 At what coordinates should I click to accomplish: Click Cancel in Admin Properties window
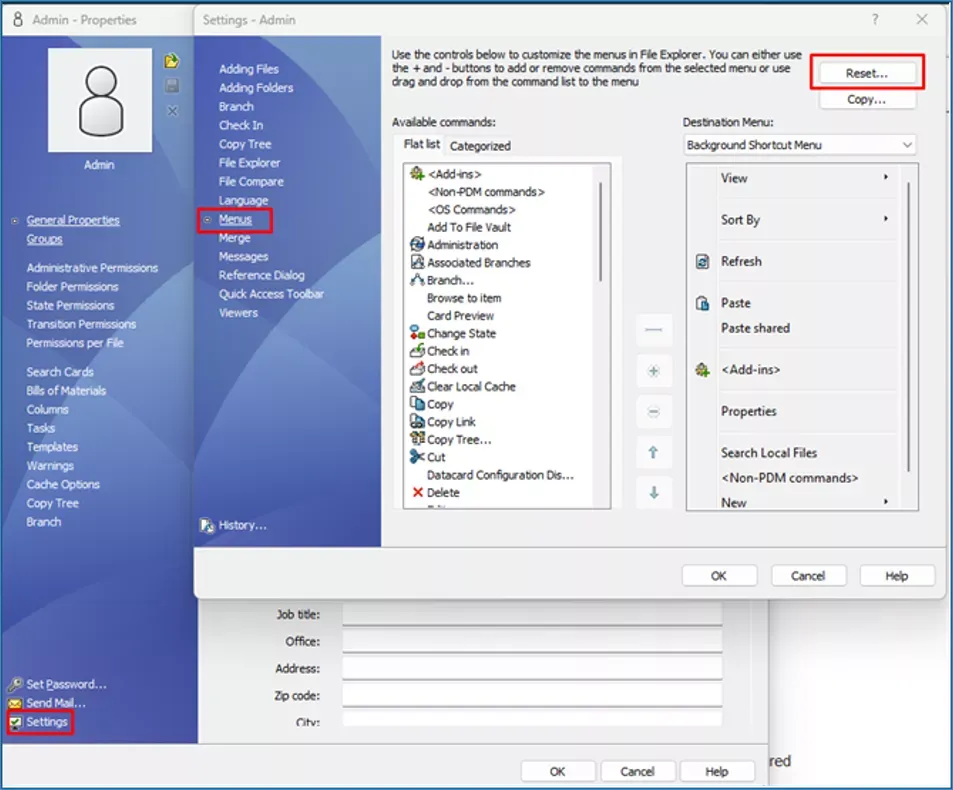(638, 771)
